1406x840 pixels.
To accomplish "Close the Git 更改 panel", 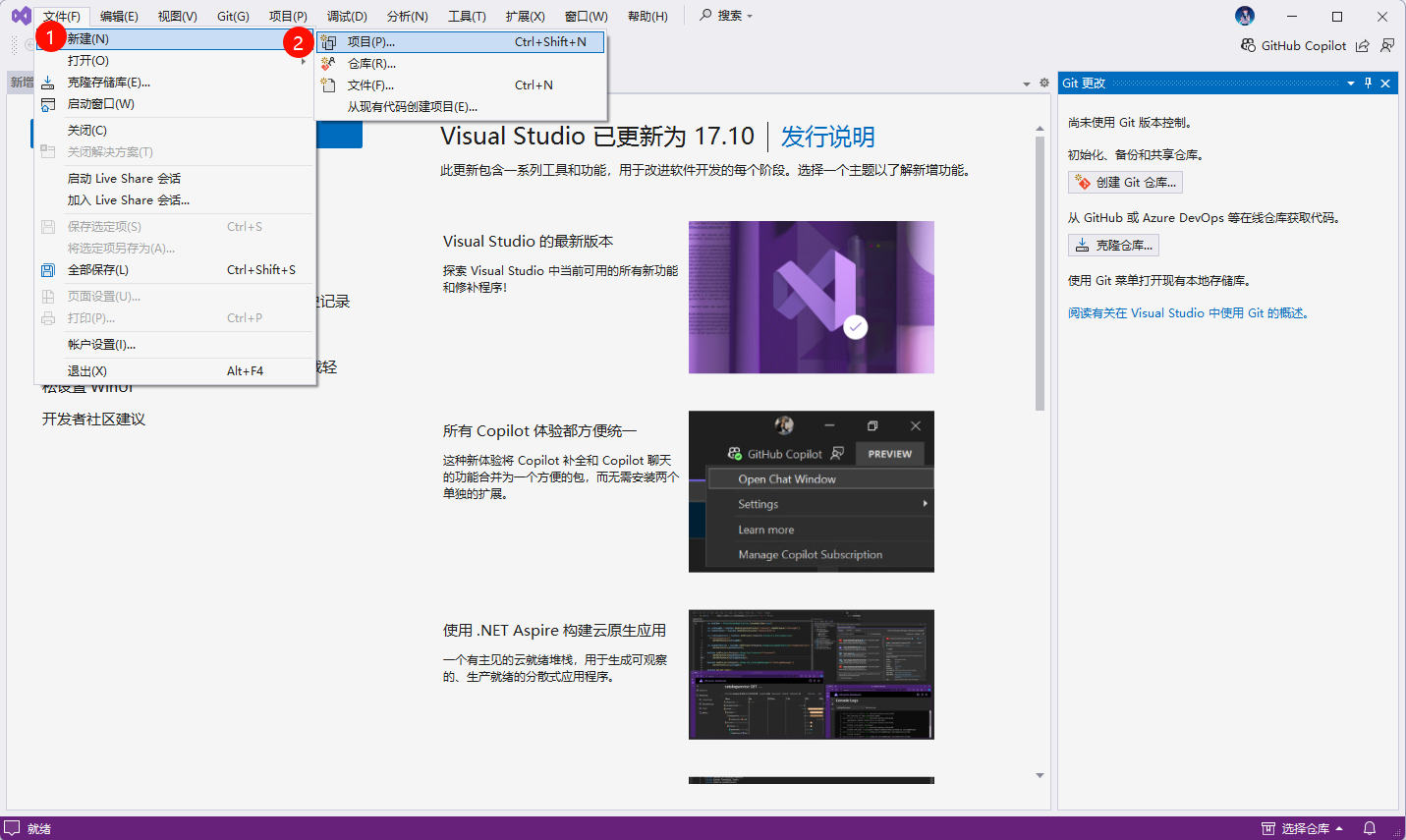I will 1385,84.
